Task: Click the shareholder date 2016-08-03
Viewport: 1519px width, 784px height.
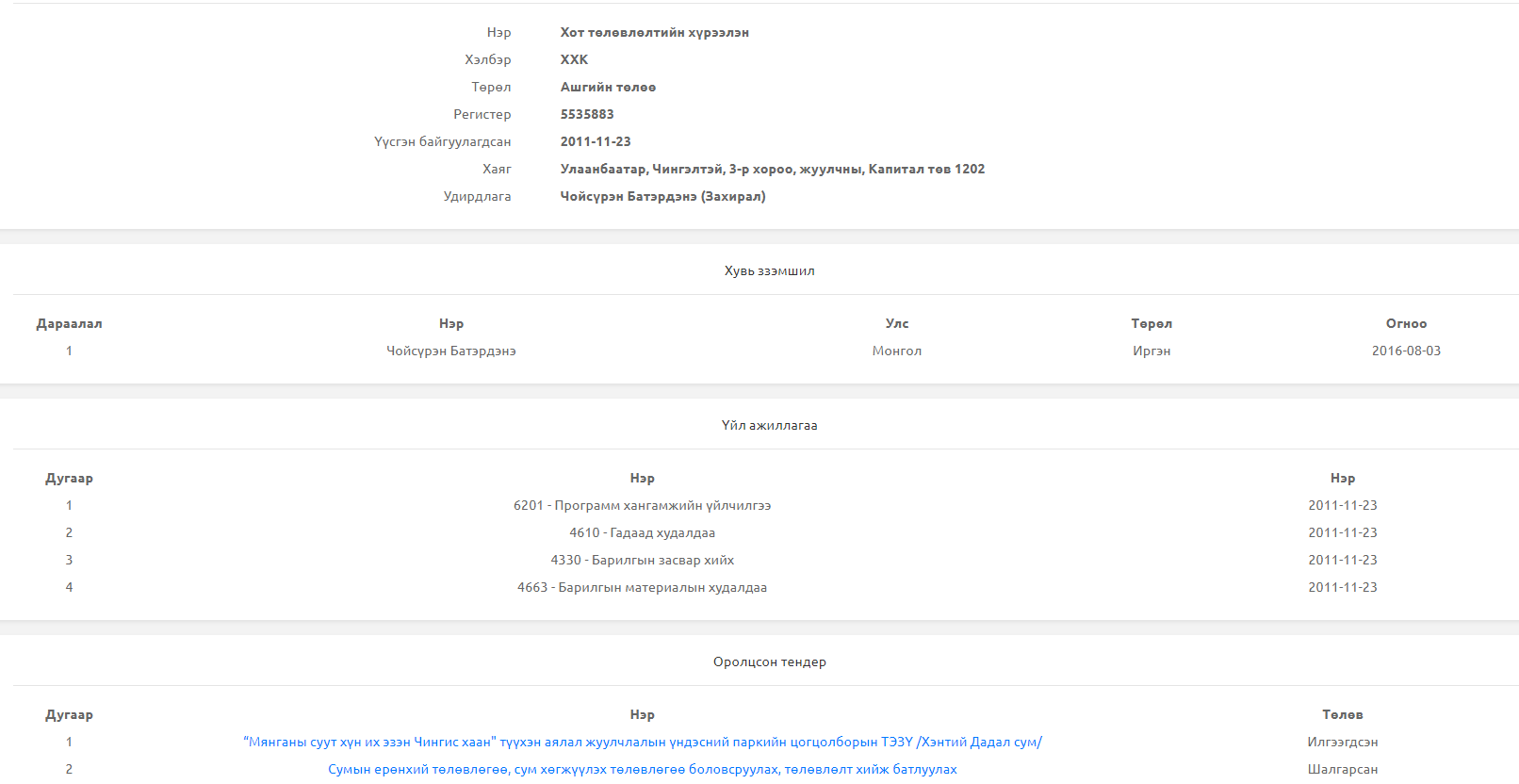Action: [1406, 351]
